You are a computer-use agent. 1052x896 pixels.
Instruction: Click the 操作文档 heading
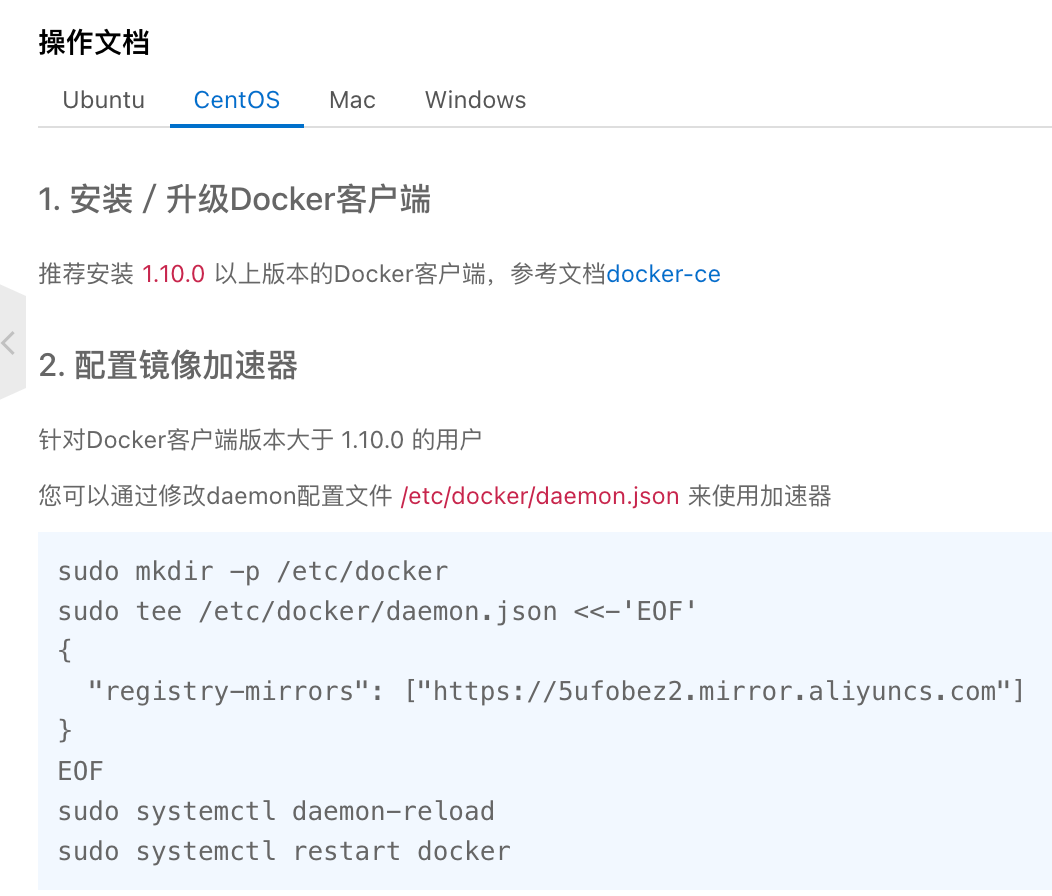(x=94, y=42)
